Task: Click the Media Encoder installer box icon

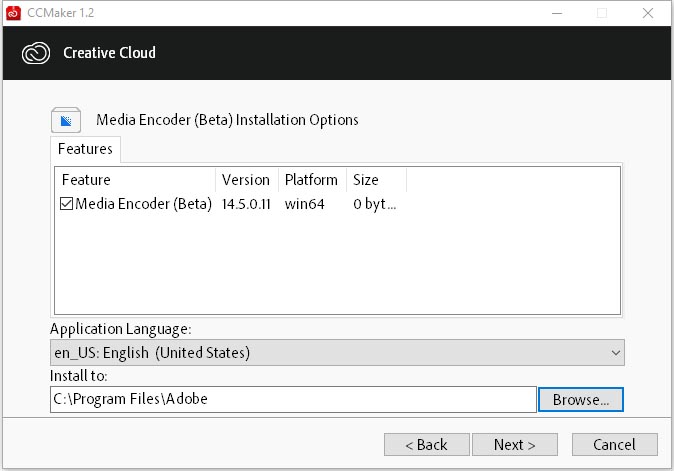Action: tap(66, 121)
